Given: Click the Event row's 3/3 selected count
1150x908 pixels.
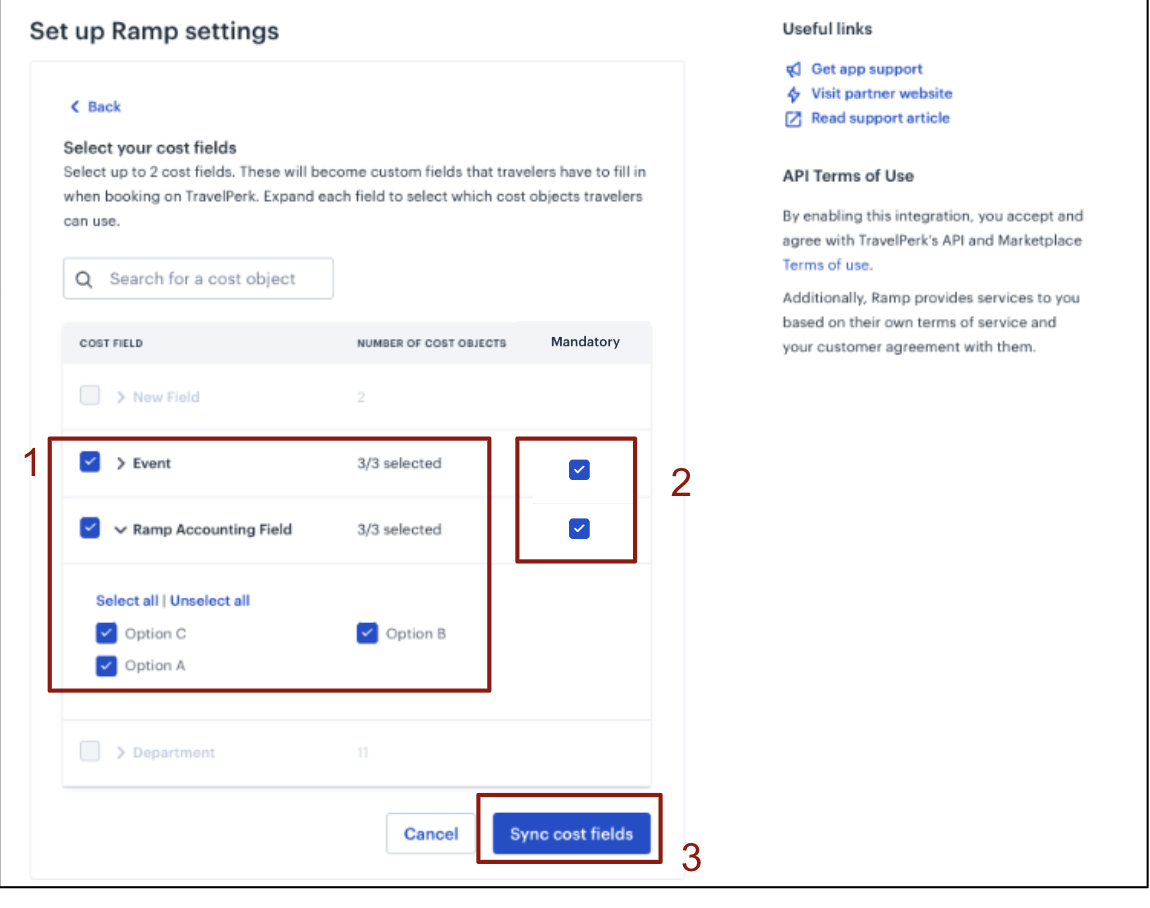Looking at the screenshot, I should (x=399, y=464).
